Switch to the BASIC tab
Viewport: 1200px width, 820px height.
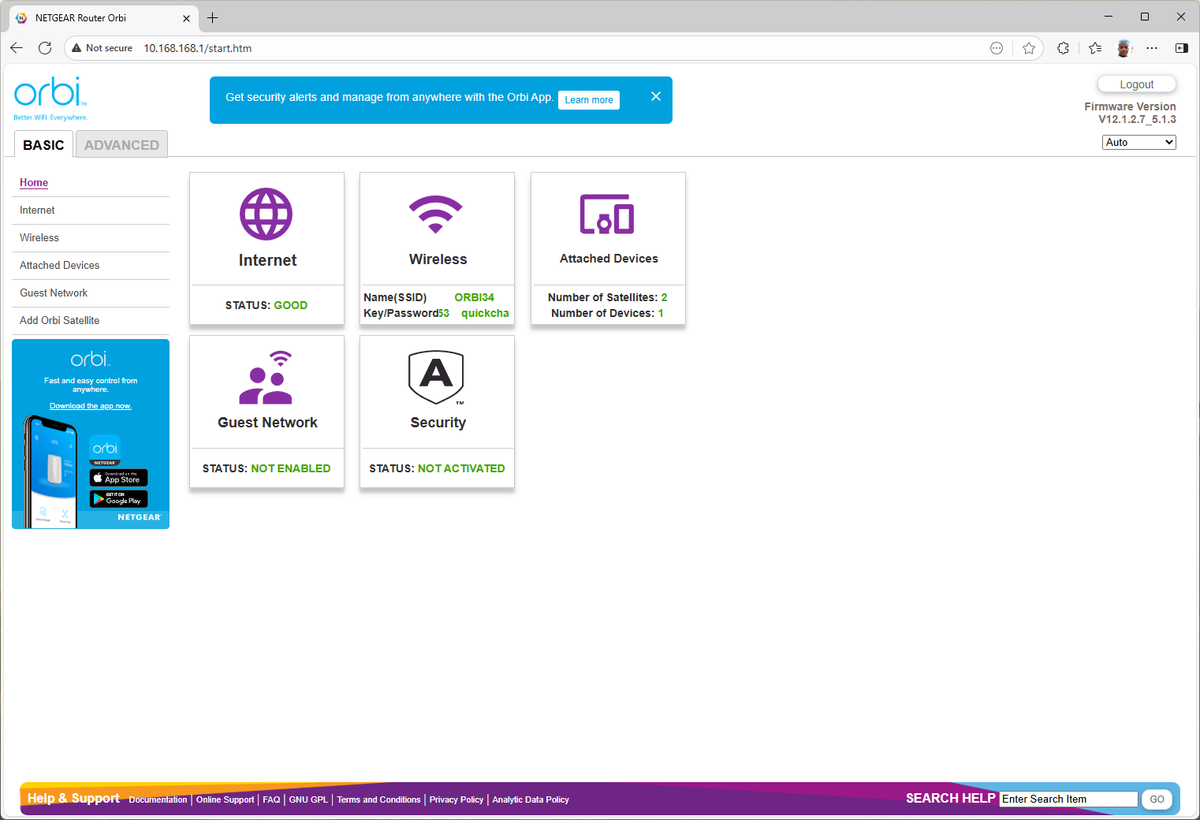pyautogui.click(x=43, y=145)
